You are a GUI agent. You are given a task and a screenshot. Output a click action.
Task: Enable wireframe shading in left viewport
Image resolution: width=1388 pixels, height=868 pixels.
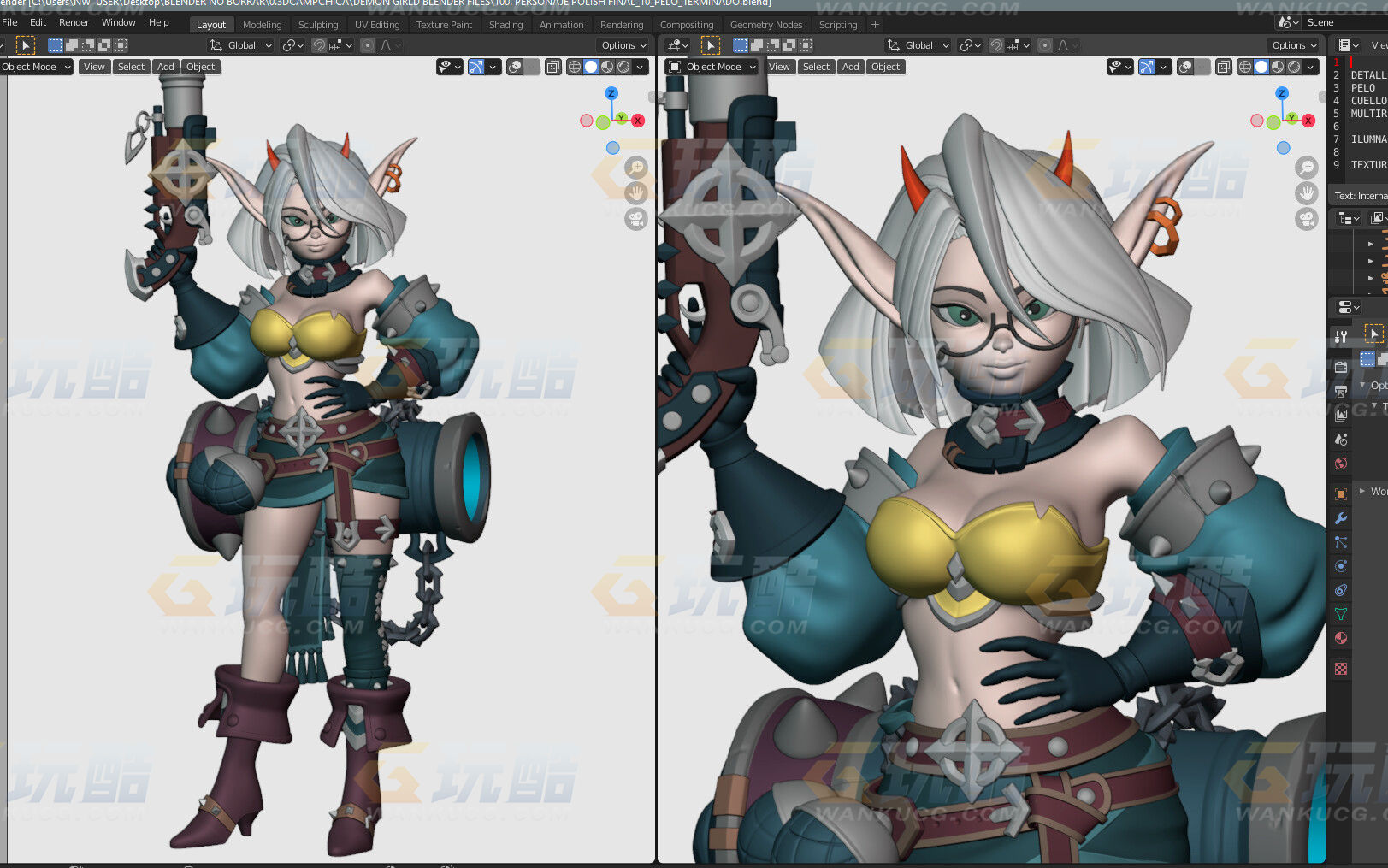click(575, 67)
